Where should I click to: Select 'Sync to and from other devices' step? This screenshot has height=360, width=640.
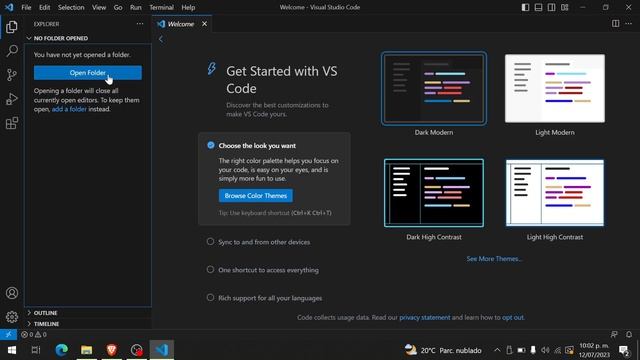click(264, 242)
